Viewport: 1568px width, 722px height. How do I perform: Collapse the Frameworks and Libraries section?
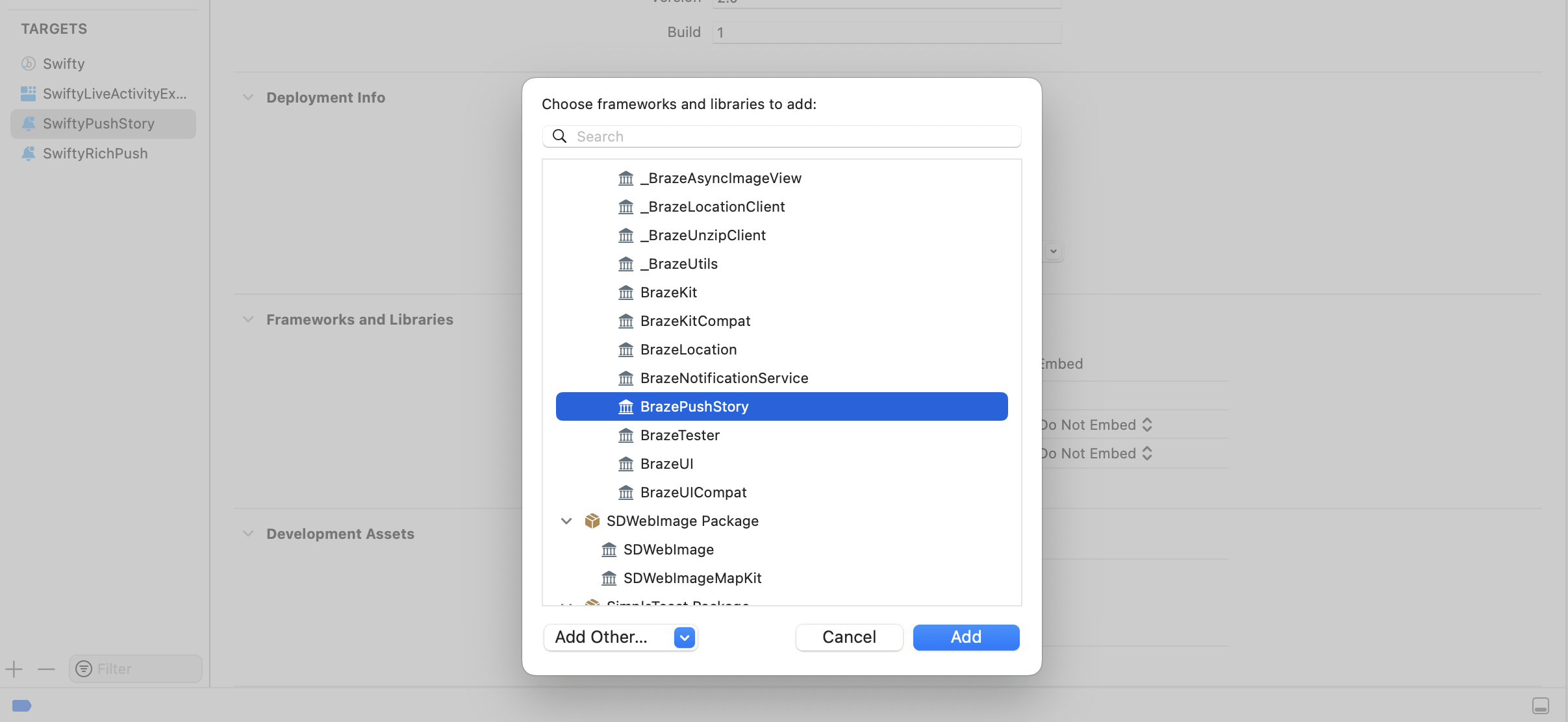pos(247,319)
